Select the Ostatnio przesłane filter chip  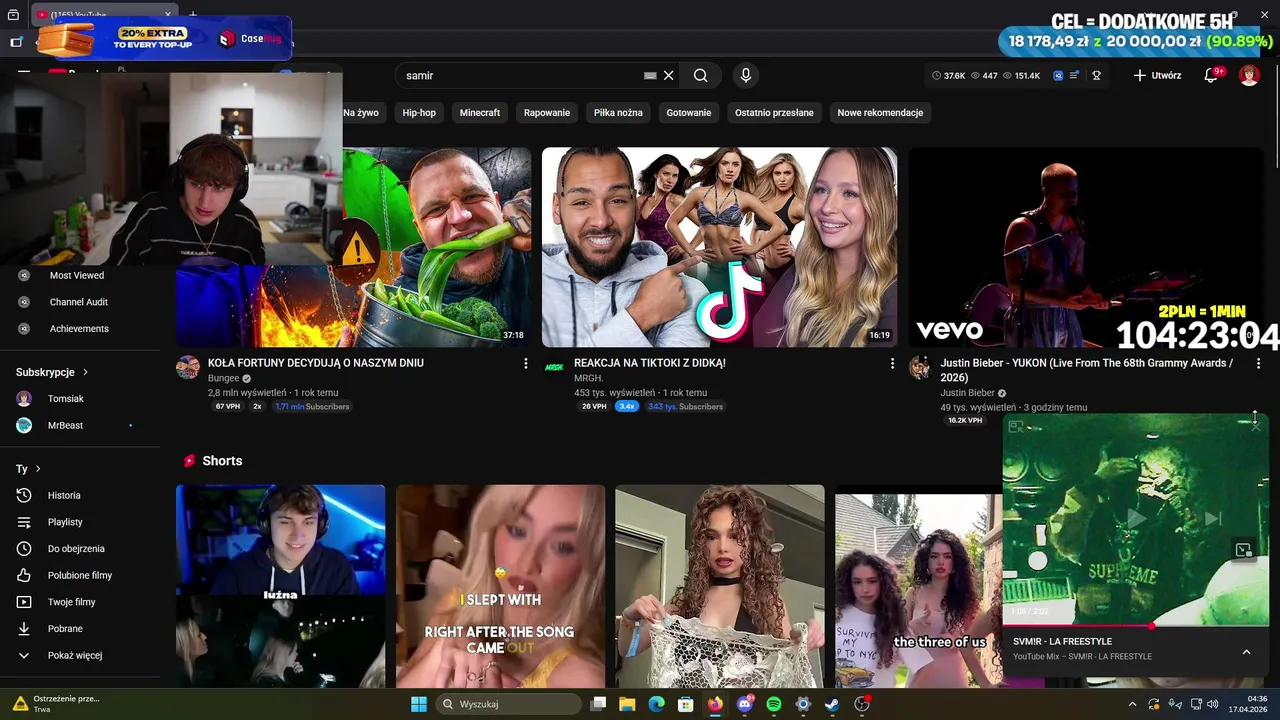pyautogui.click(x=774, y=113)
